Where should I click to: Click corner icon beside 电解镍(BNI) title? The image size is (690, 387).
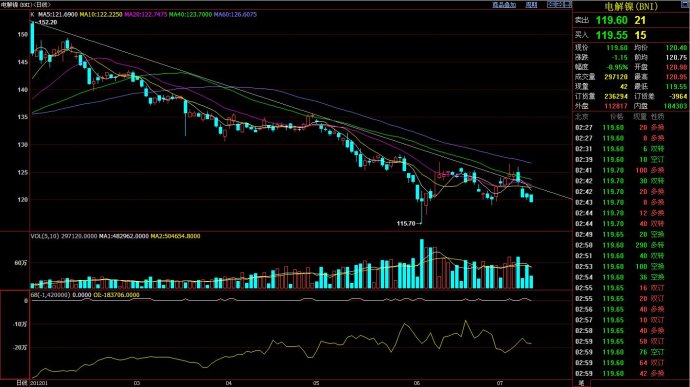tap(685, 4)
